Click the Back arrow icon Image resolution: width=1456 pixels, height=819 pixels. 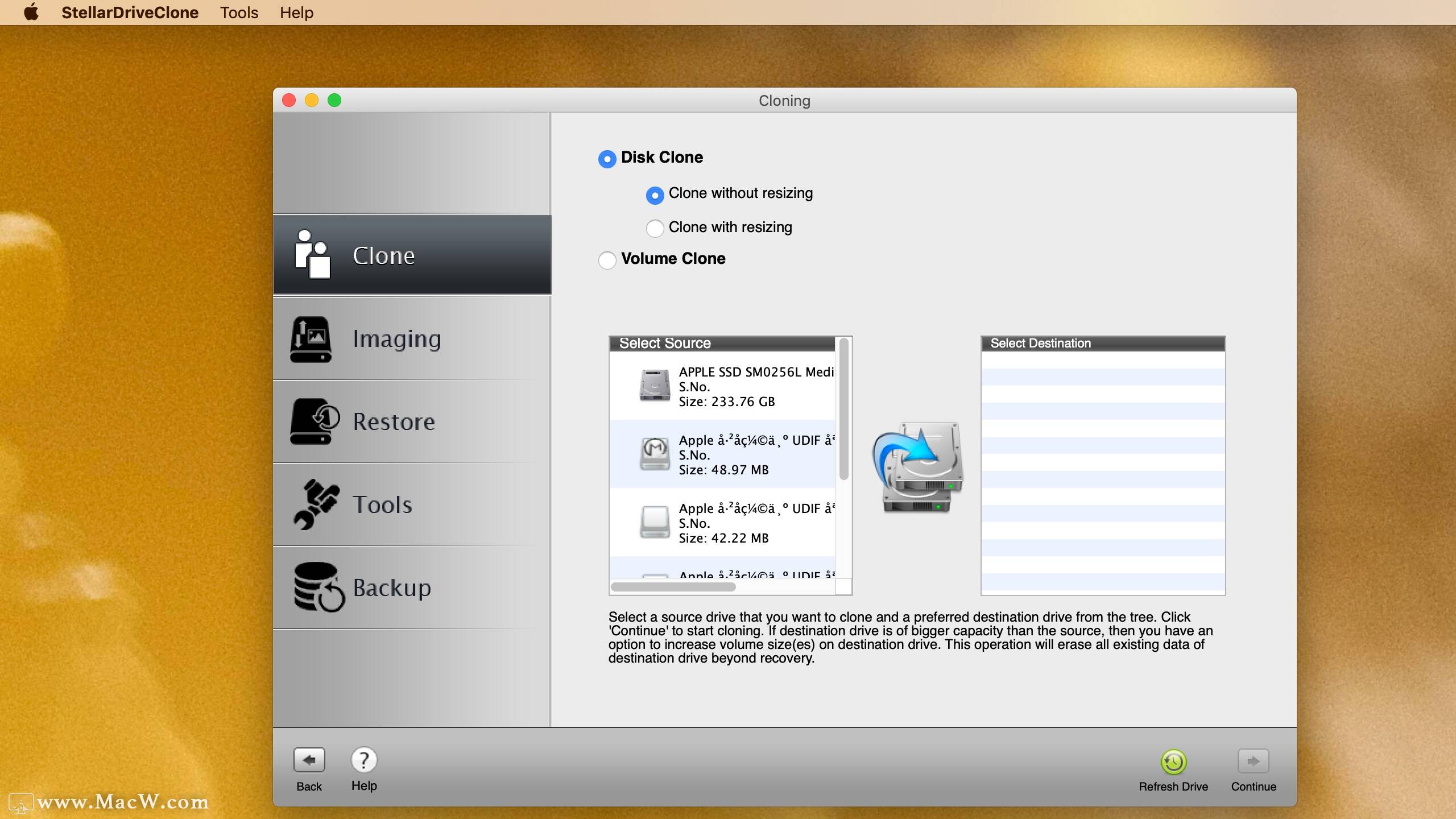click(x=309, y=760)
